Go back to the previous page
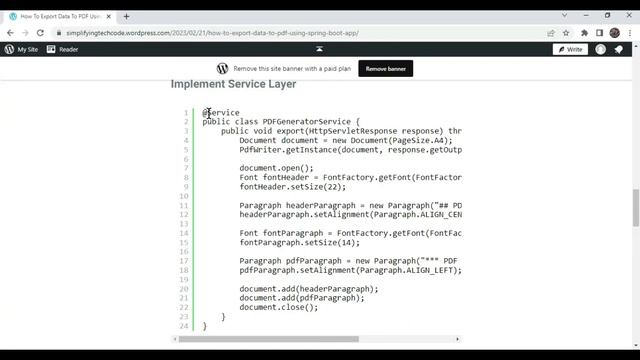 tap(10, 33)
